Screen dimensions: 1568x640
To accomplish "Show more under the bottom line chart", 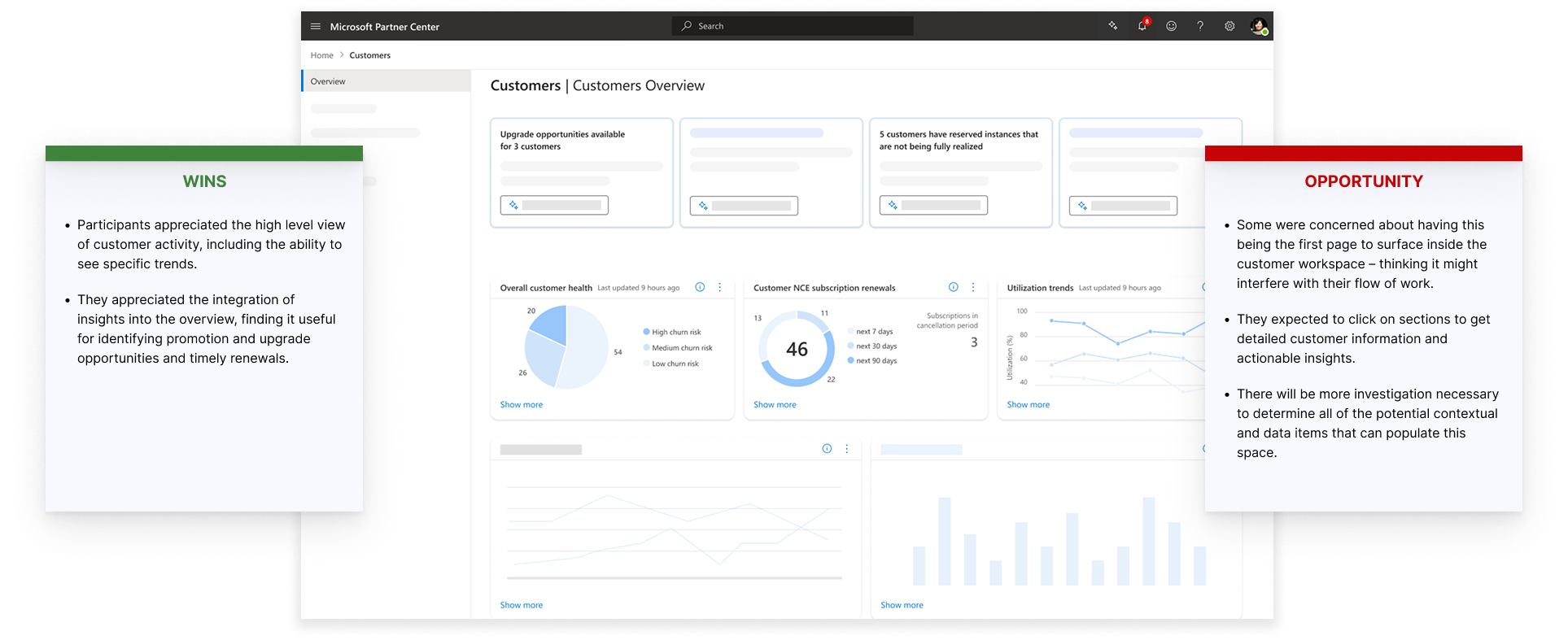I will click(522, 605).
